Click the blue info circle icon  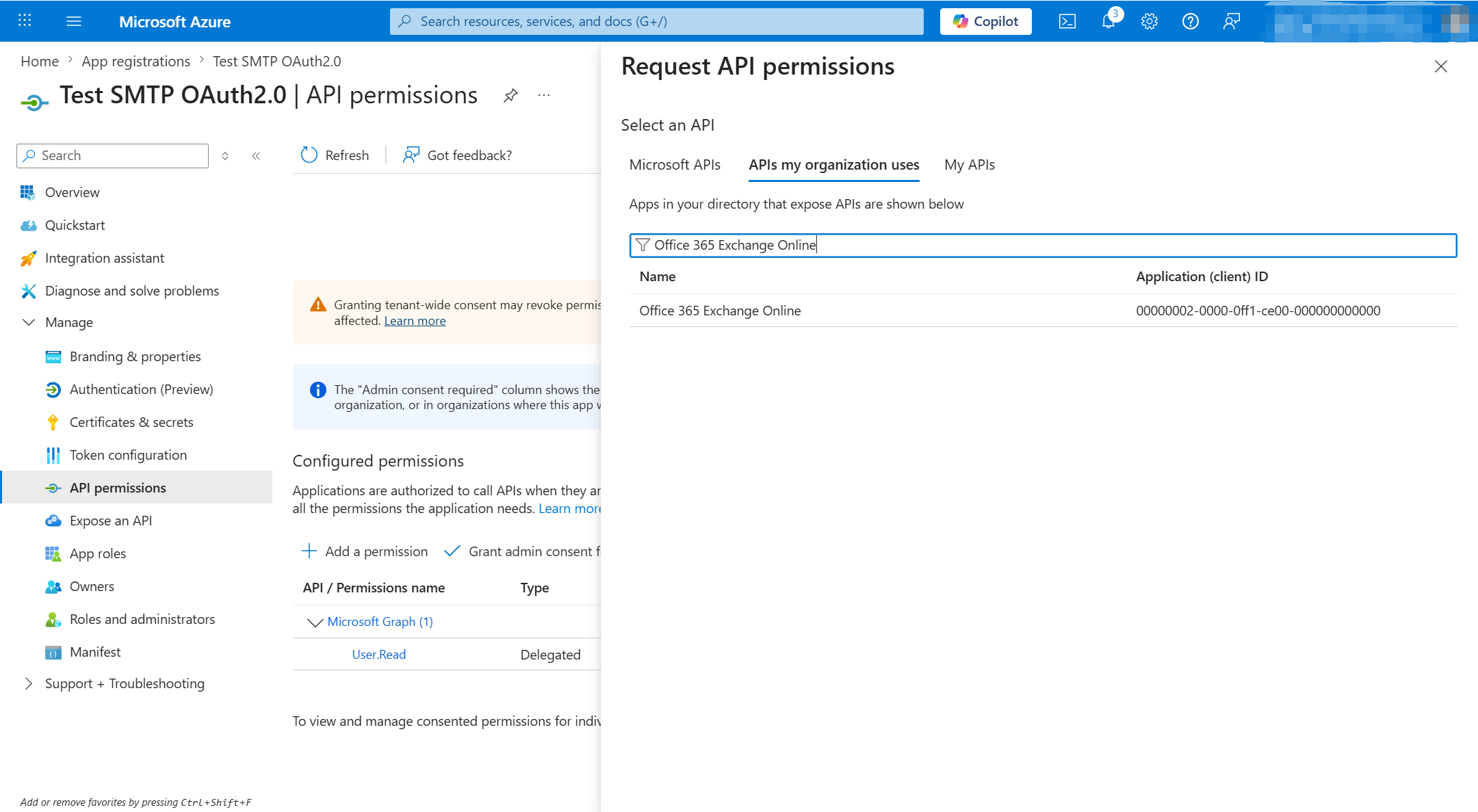click(x=317, y=390)
